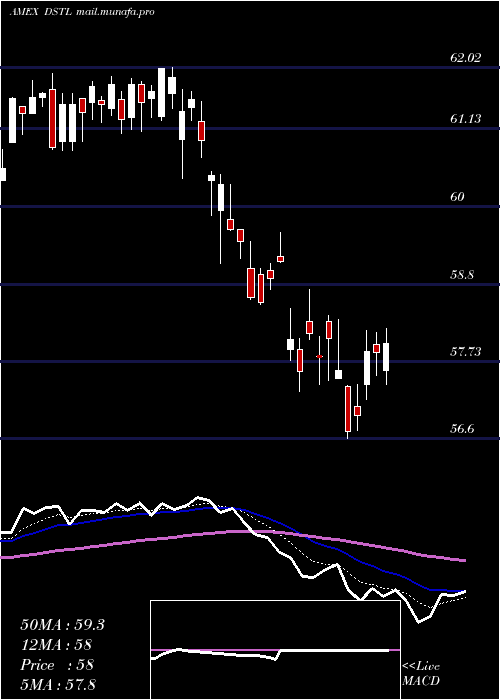Click the 62.02 price level label

(x=465, y=57)
